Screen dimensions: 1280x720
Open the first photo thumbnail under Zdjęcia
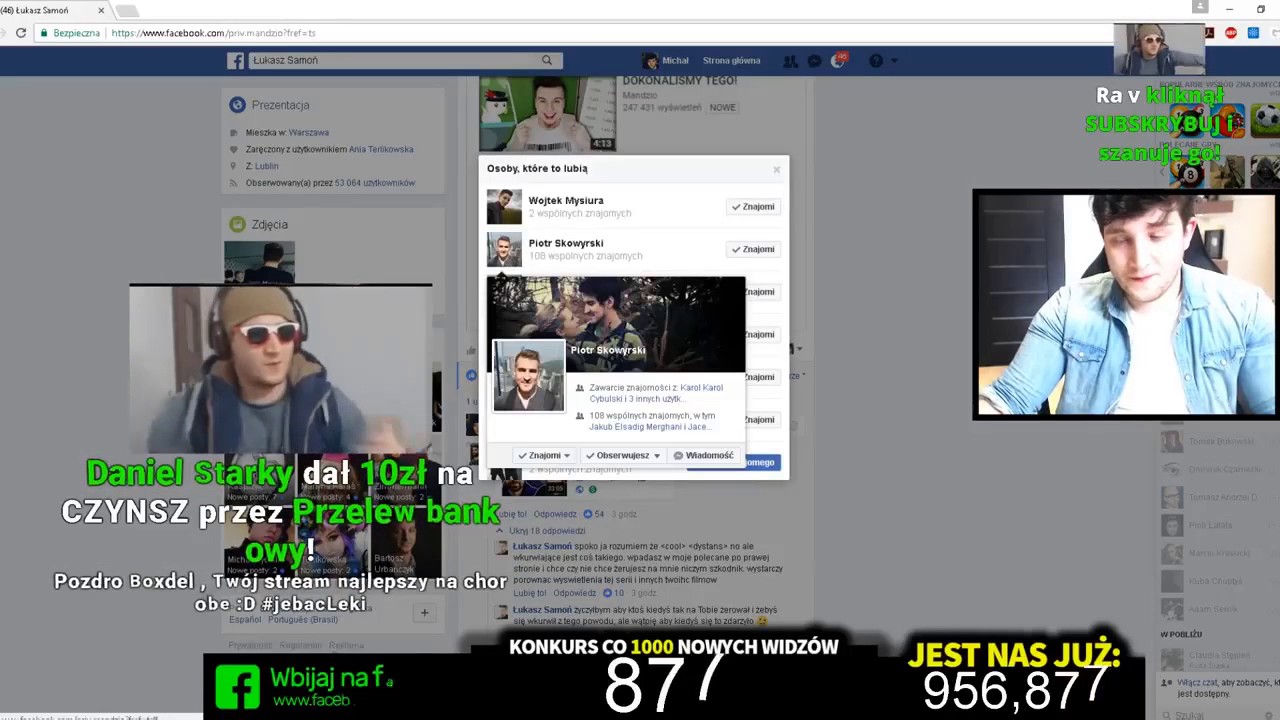pyautogui.click(x=259, y=263)
